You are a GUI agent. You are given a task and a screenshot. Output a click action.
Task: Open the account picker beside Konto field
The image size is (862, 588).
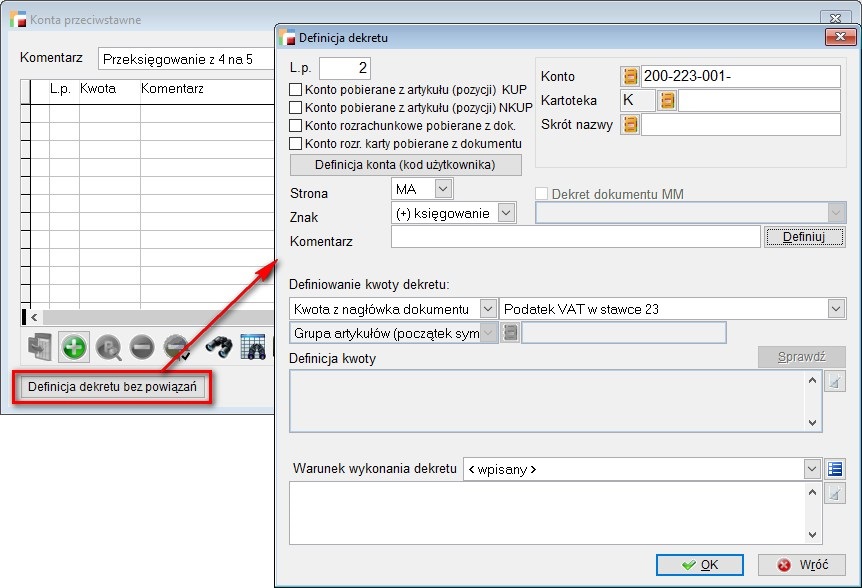point(629,76)
